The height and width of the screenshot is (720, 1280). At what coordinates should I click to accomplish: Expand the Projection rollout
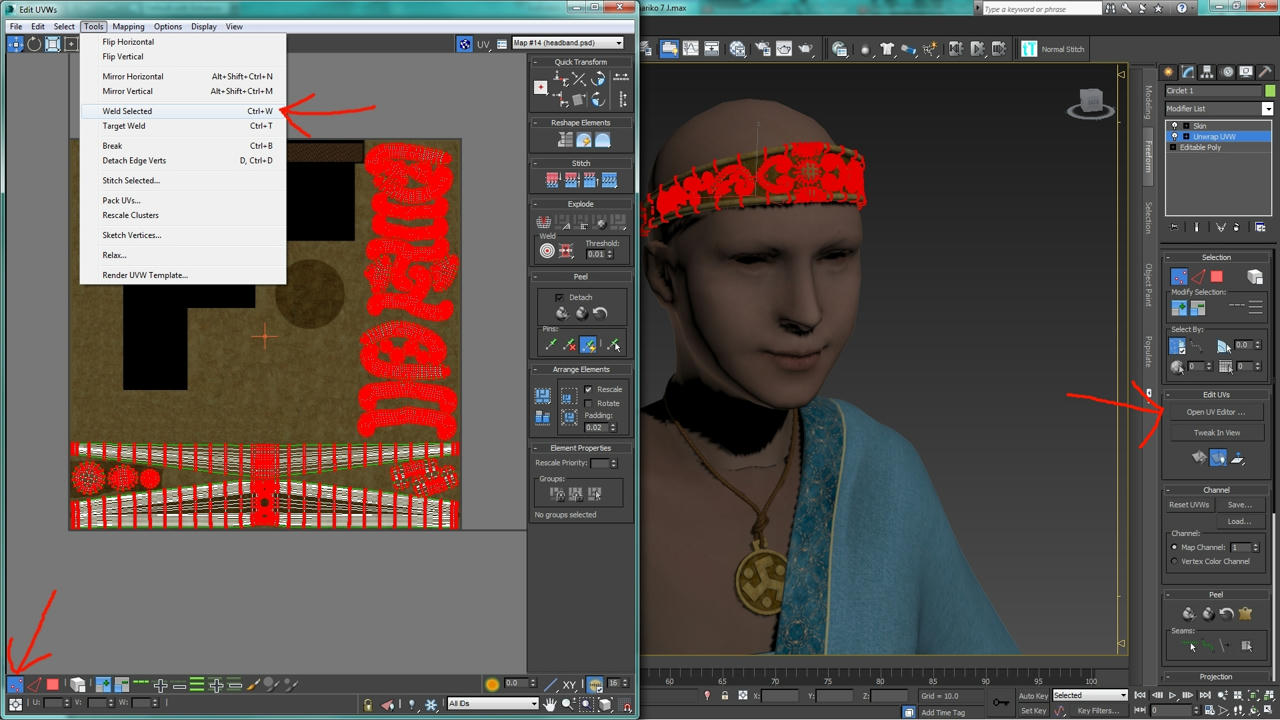pyautogui.click(x=1216, y=677)
